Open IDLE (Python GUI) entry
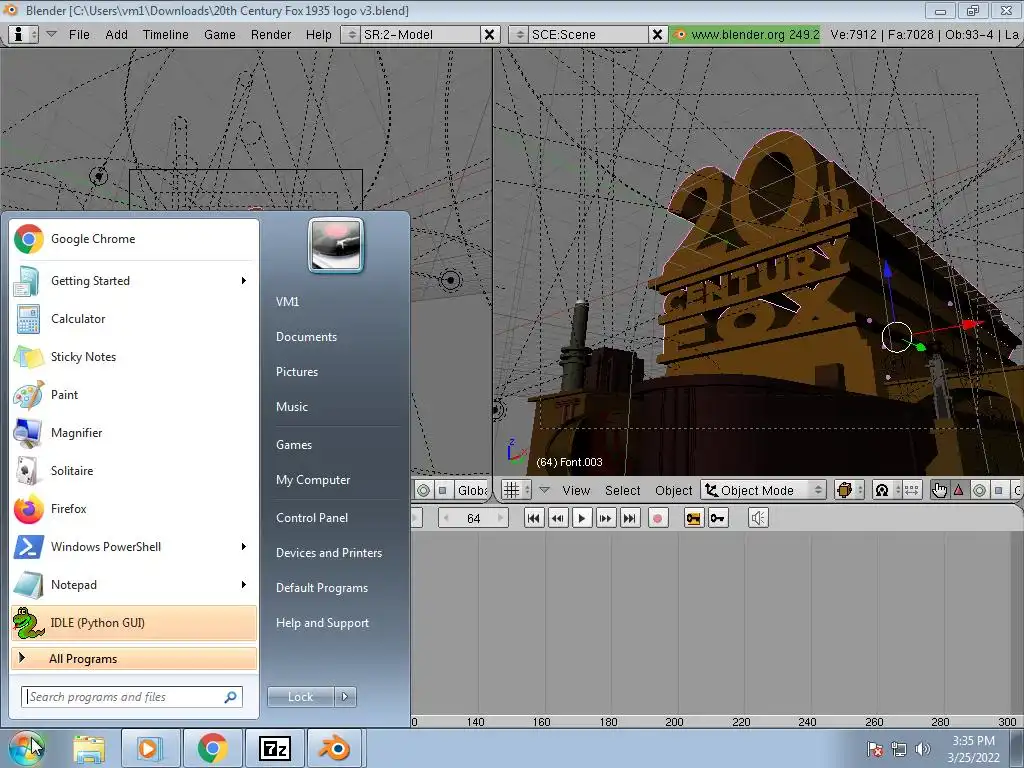1024x768 pixels. coord(134,622)
